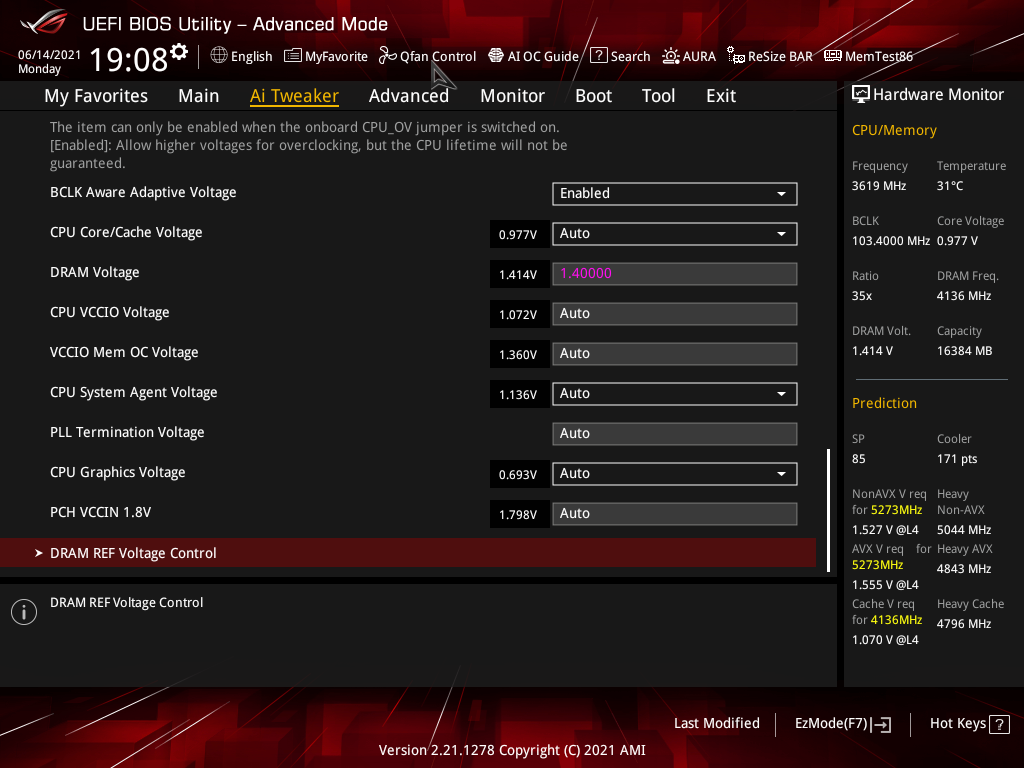
Task: Click the 06/14/2021 date text
Action: 49,55
